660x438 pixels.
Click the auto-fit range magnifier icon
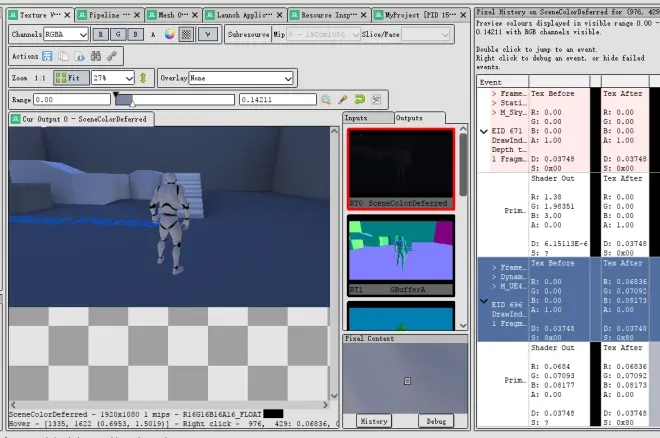click(x=326, y=100)
